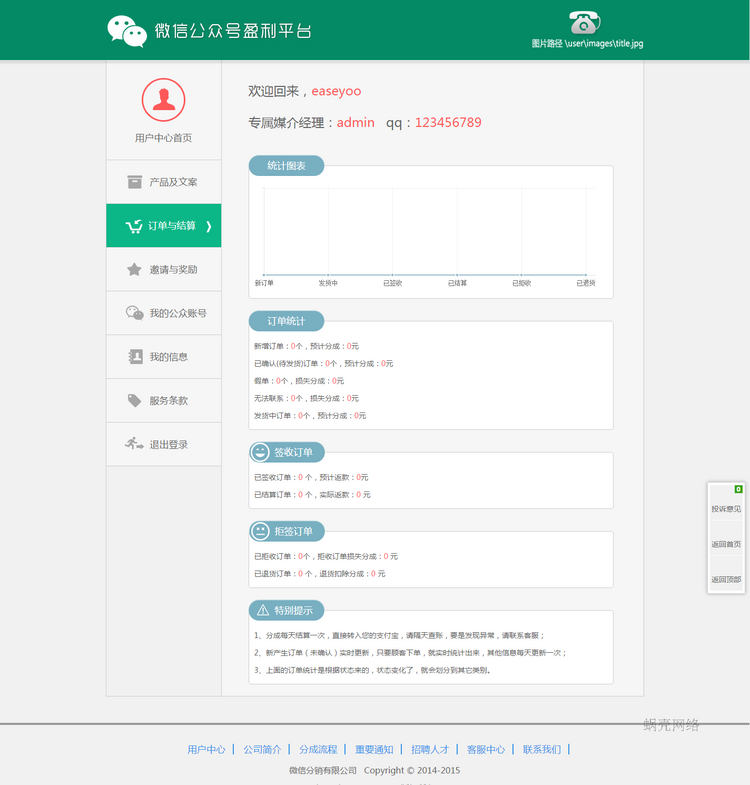The height and width of the screenshot is (785, 750).
Task: Click 退出登录 to log out
Action: (164, 444)
